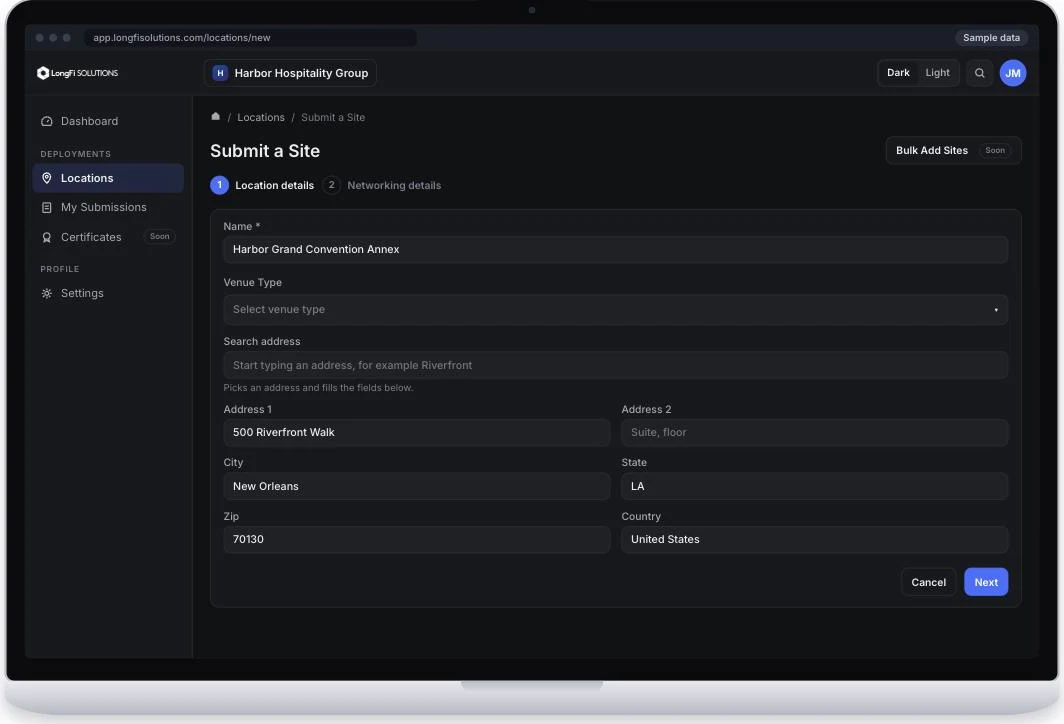Click the Certificates ribbon icon
Viewport: 1064px width, 724px height.
pos(47,237)
